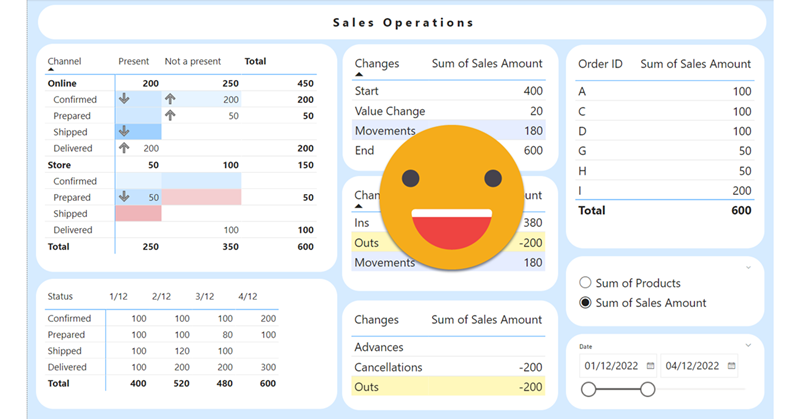801x419 pixels.
Task: Click up arrow in Online Delivered row
Action: [124, 148]
